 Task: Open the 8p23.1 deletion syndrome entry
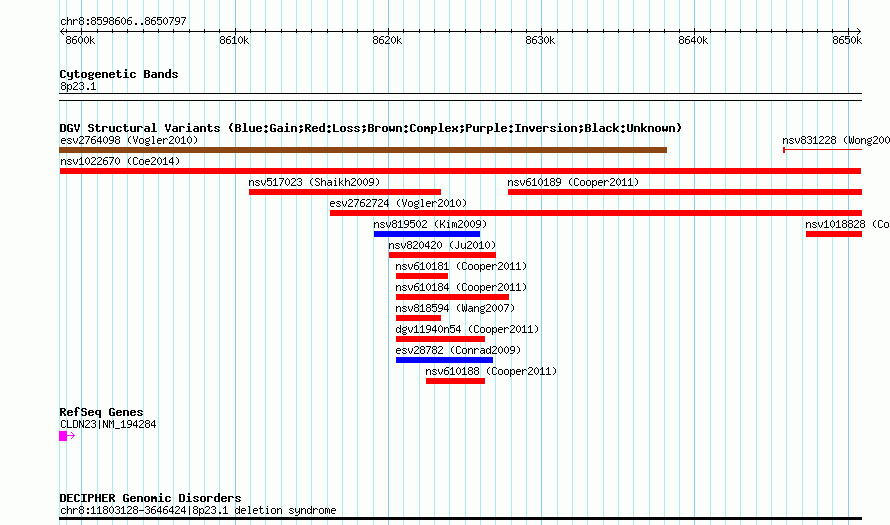[x=198, y=510]
